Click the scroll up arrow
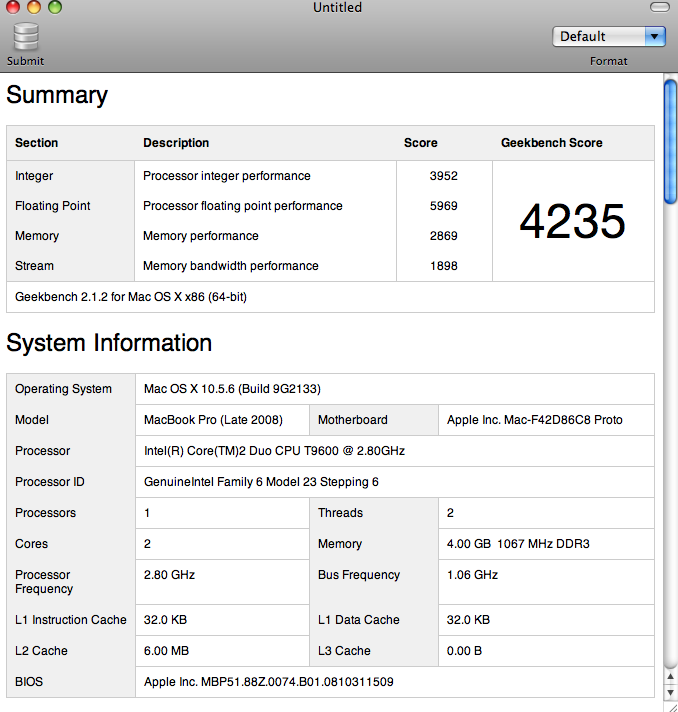678x712 pixels. 670,677
